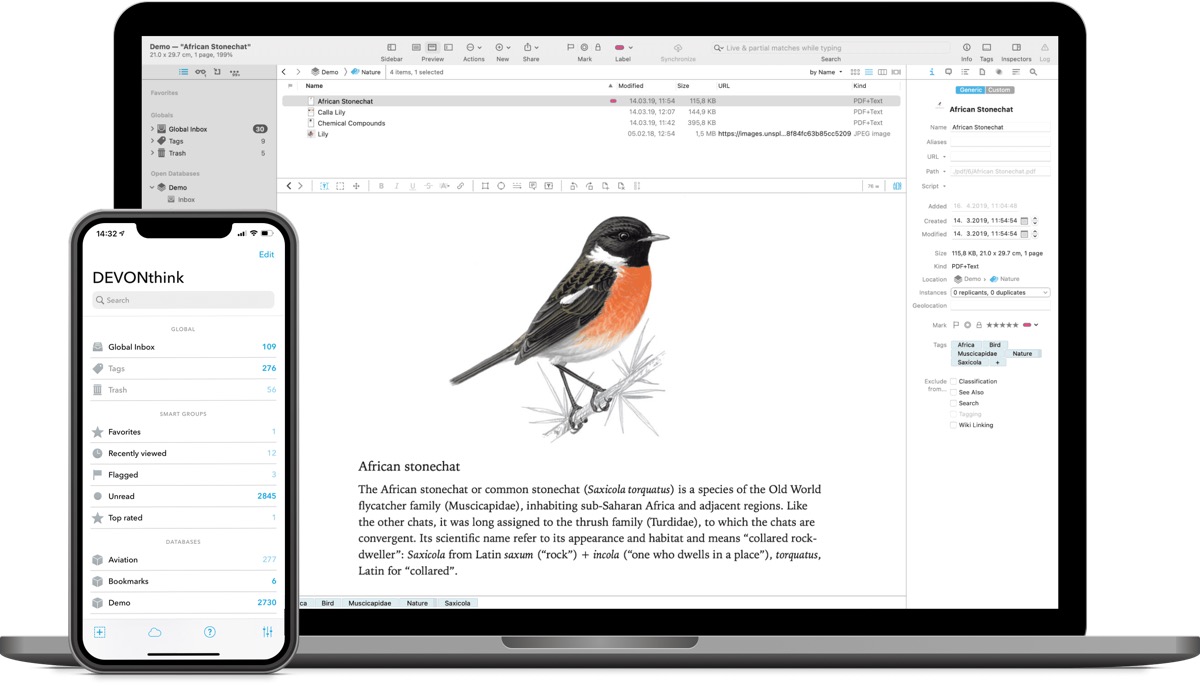Click the Tags icon in the toolbar
Screen dimensions: 1200x686
point(986,47)
